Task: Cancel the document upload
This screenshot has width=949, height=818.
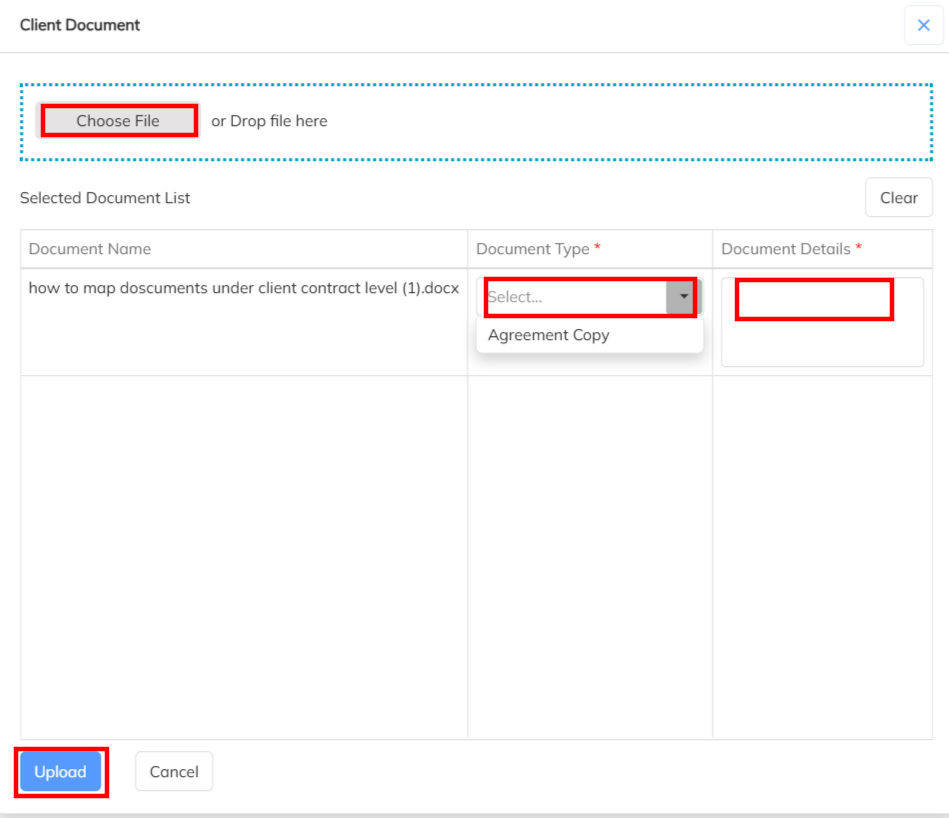Action: click(x=174, y=772)
